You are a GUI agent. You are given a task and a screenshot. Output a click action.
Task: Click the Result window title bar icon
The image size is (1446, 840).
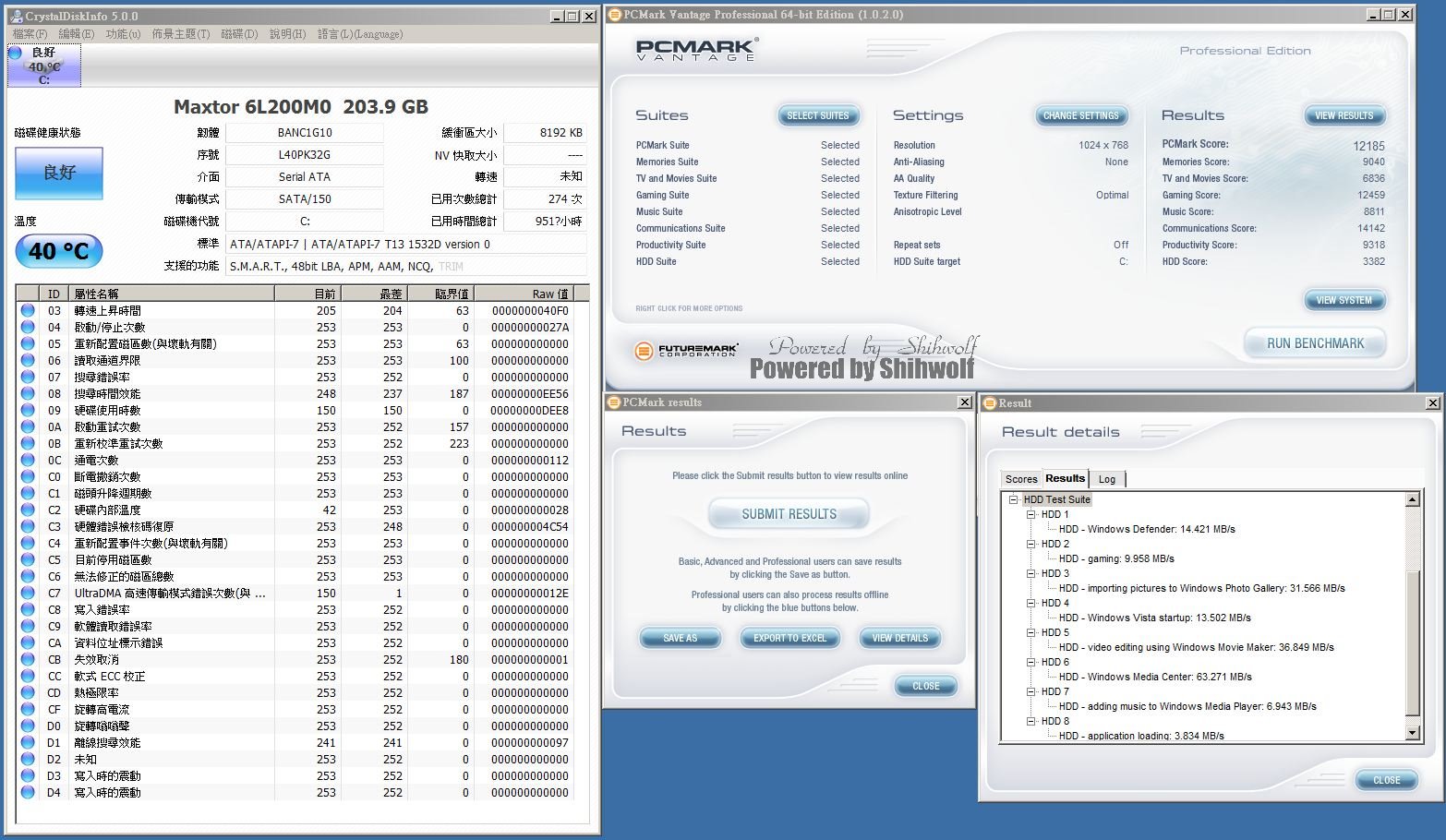(x=990, y=403)
